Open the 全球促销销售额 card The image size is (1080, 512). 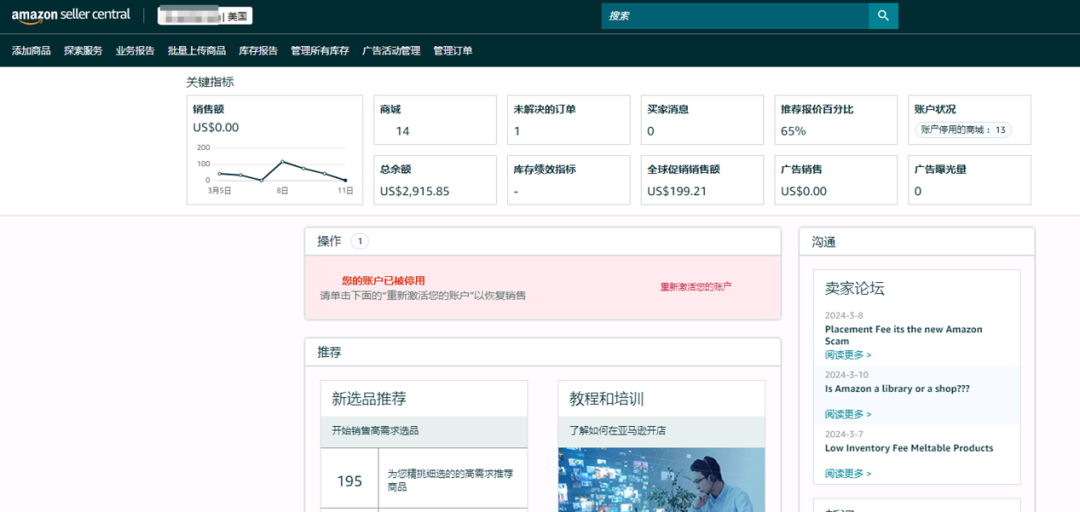(702, 180)
